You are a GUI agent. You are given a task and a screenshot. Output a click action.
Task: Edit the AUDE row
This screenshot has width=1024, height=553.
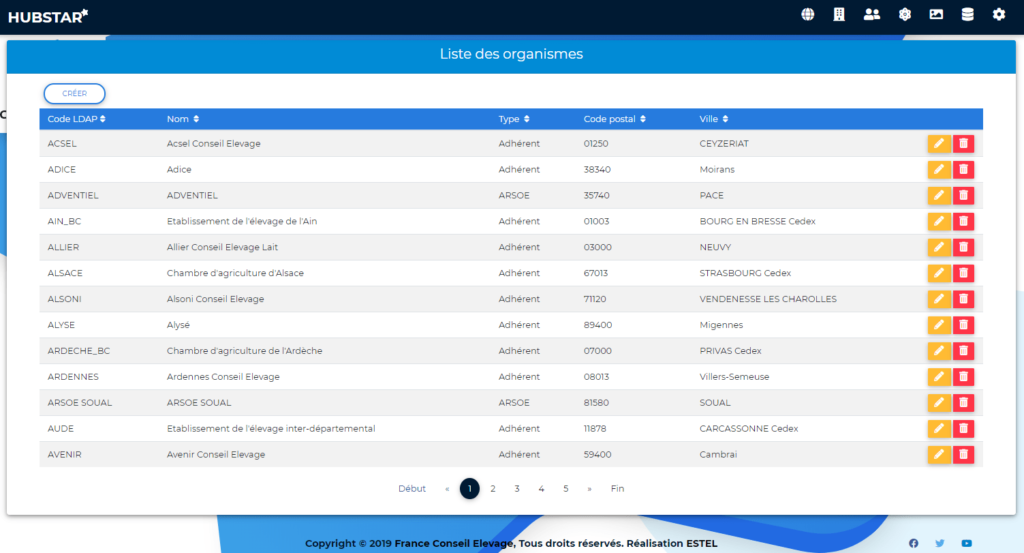(x=939, y=428)
